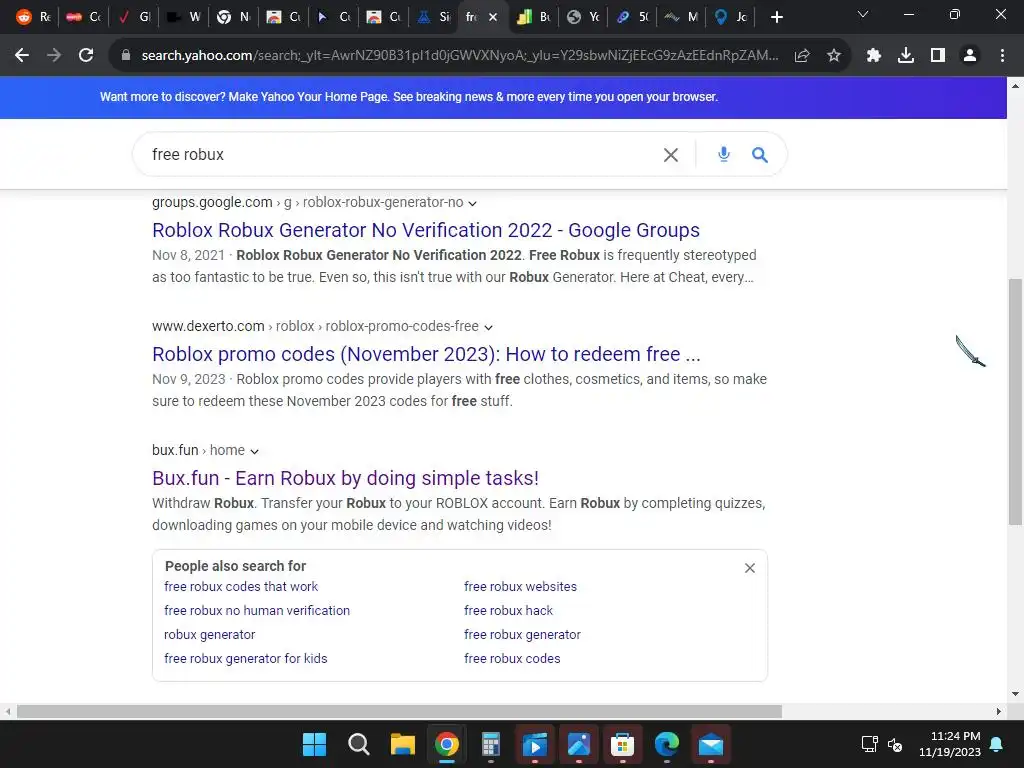This screenshot has width=1024, height=768.
Task: Click the address bar URL
Action: pyautogui.click(x=459, y=56)
